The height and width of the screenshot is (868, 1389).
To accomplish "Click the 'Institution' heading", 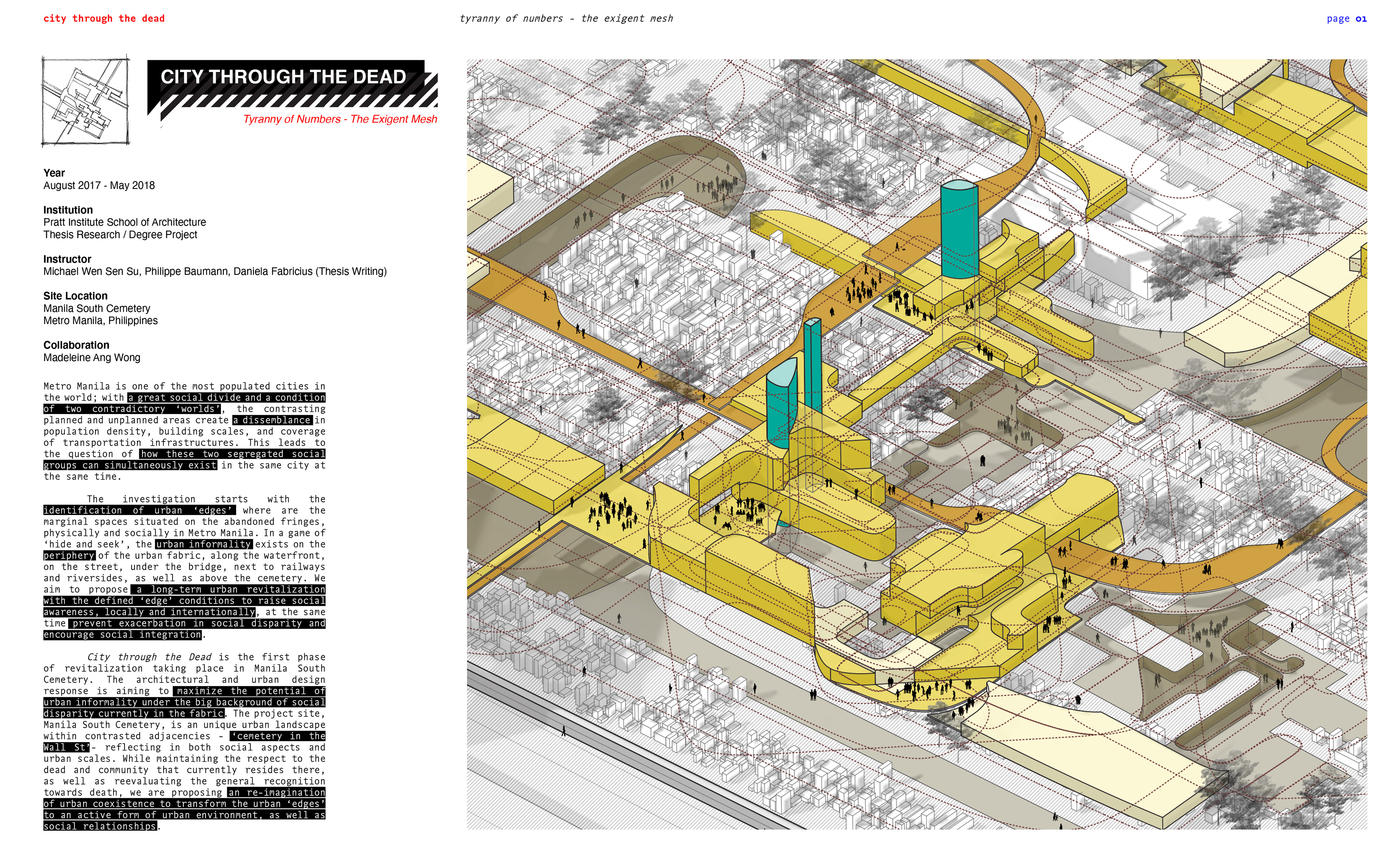I will click(x=68, y=210).
